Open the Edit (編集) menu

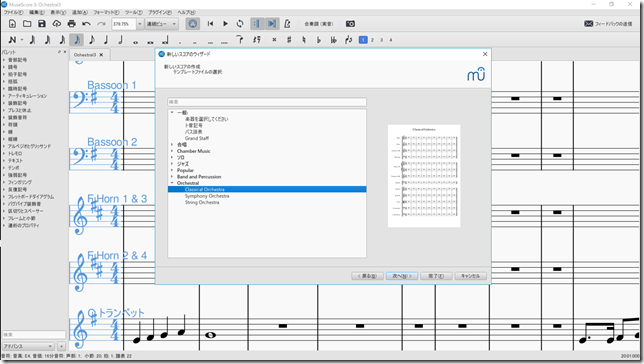pyautogui.click(x=37, y=13)
